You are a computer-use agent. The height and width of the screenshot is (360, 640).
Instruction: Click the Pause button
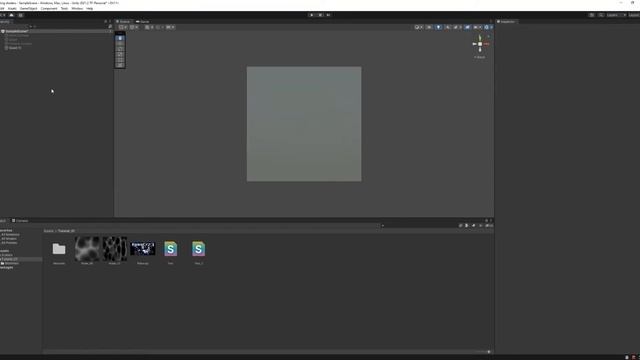click(x=320, y=15)
